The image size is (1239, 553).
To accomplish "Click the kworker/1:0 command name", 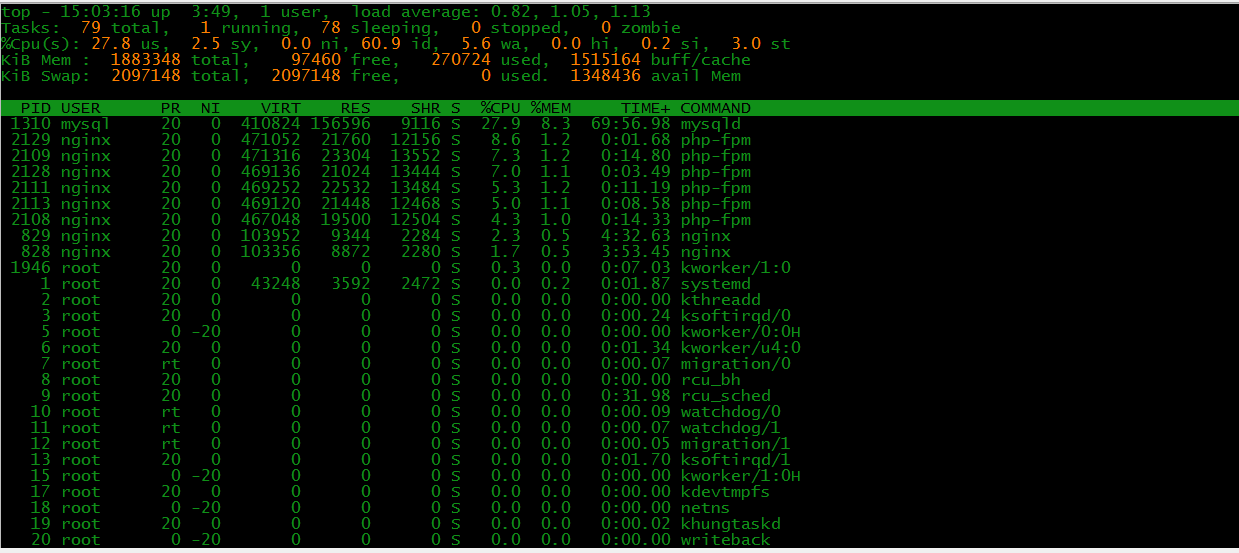I will click(x=735, y=268).
